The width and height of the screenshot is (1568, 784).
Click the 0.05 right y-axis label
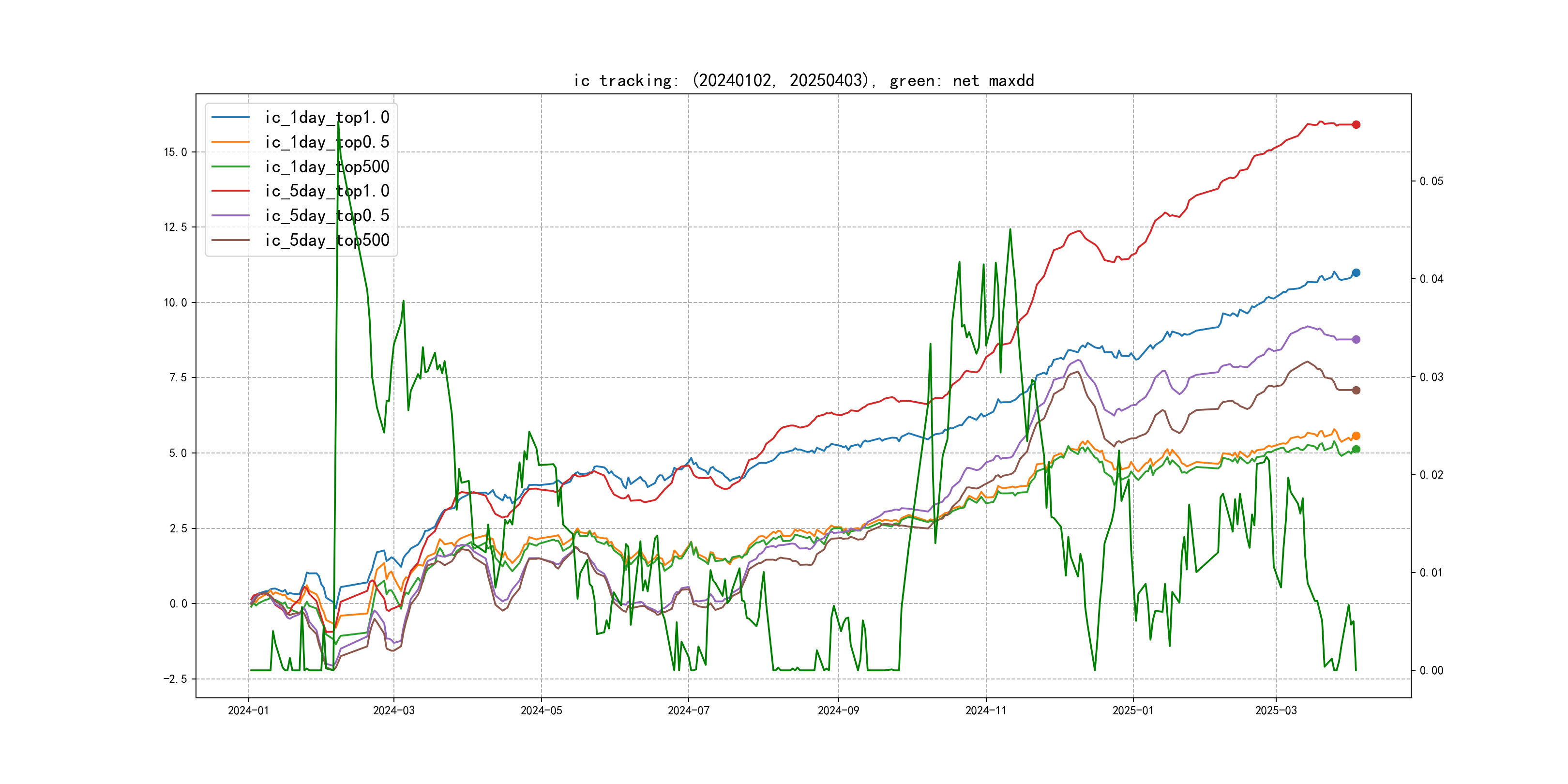click(x=1431, y=181)
